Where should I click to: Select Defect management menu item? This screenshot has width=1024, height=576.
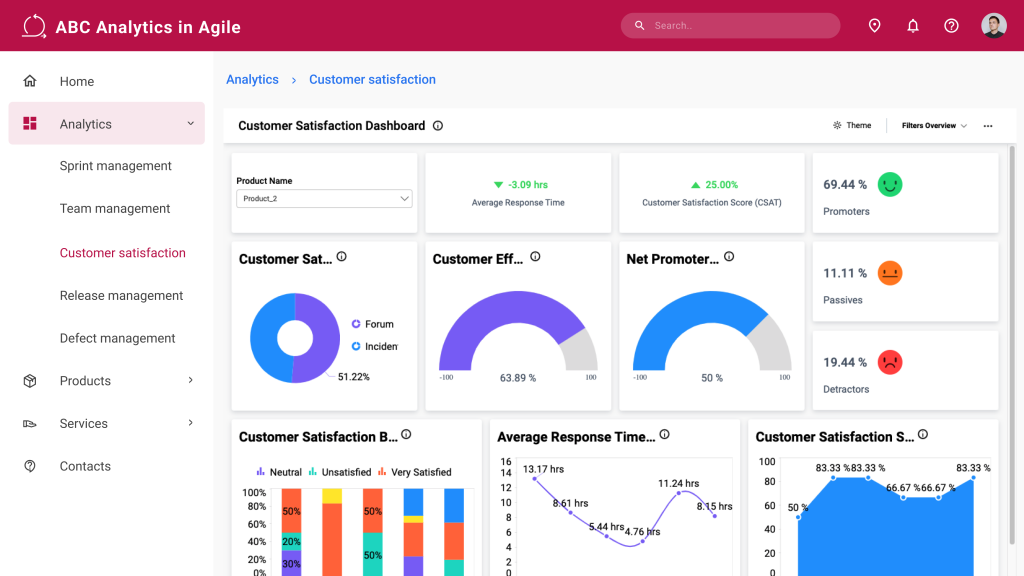[118, 338]
